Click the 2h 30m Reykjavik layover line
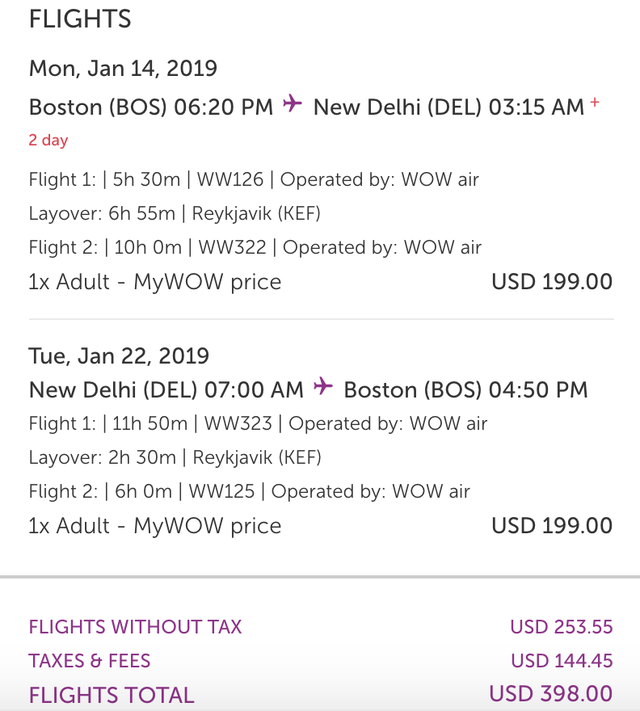 click(x=174, y=458)
